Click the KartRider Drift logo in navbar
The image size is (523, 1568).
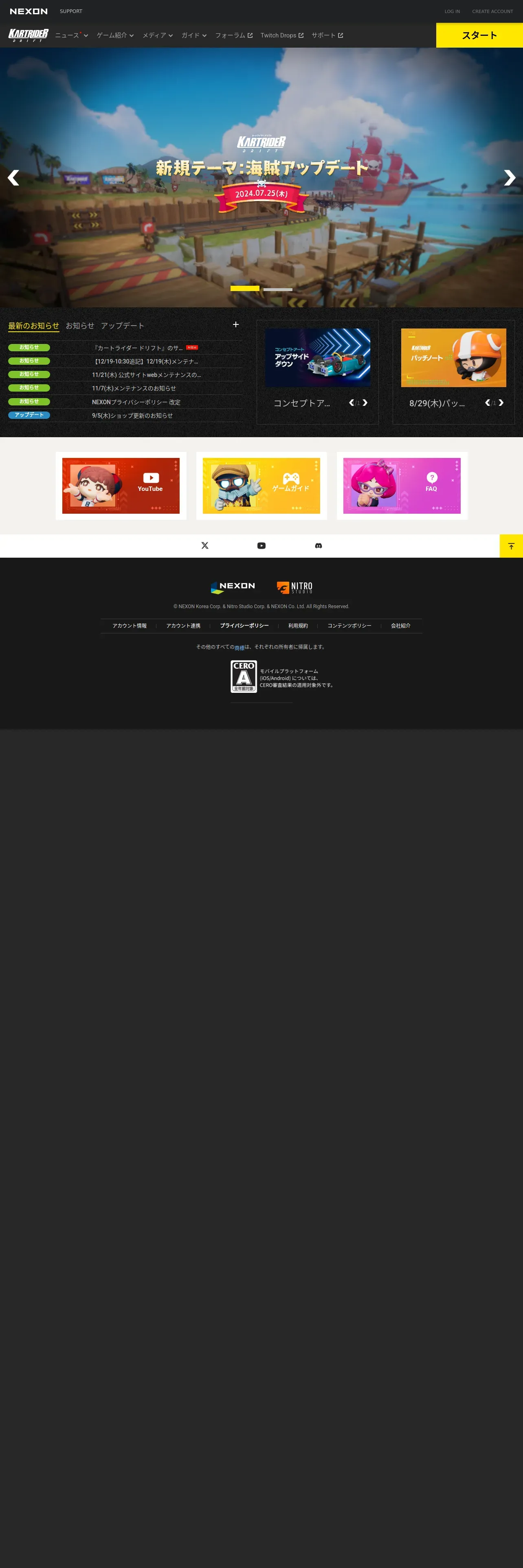tap(28, 35)
